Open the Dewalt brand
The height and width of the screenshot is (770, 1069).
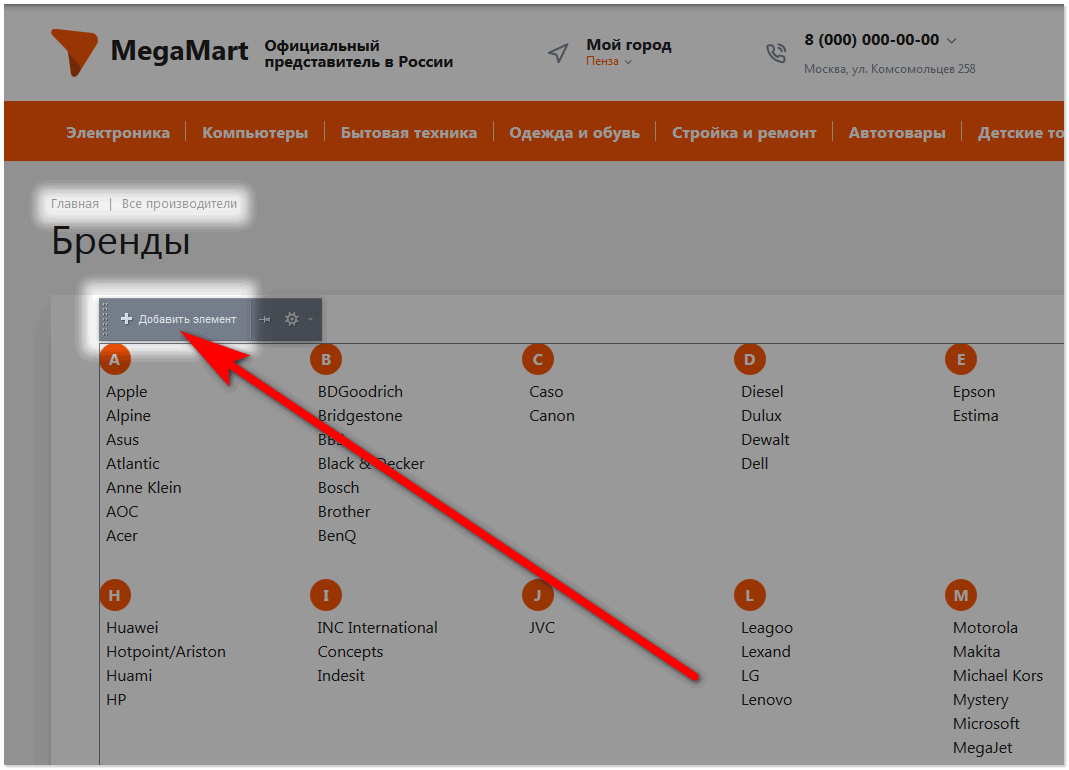765,439
